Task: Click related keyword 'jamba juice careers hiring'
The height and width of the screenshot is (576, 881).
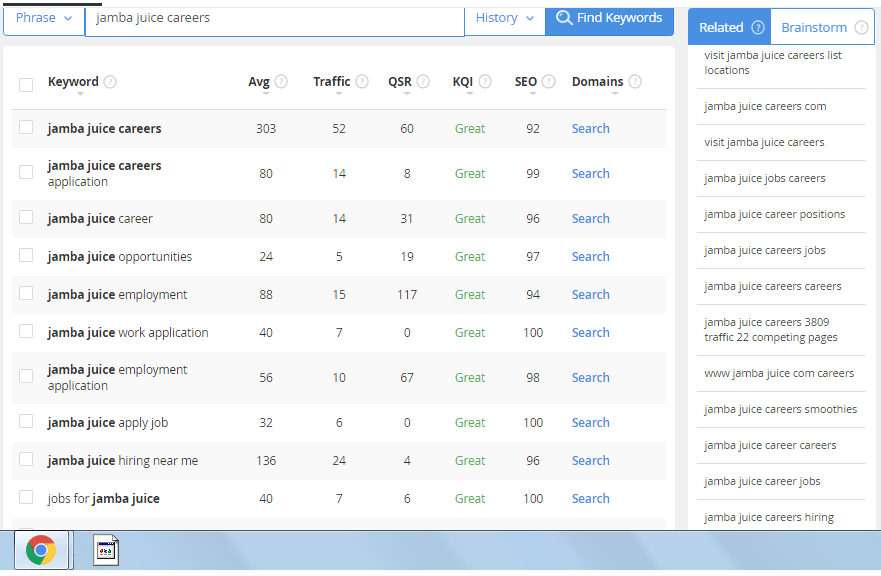Action: coord(769,517)
